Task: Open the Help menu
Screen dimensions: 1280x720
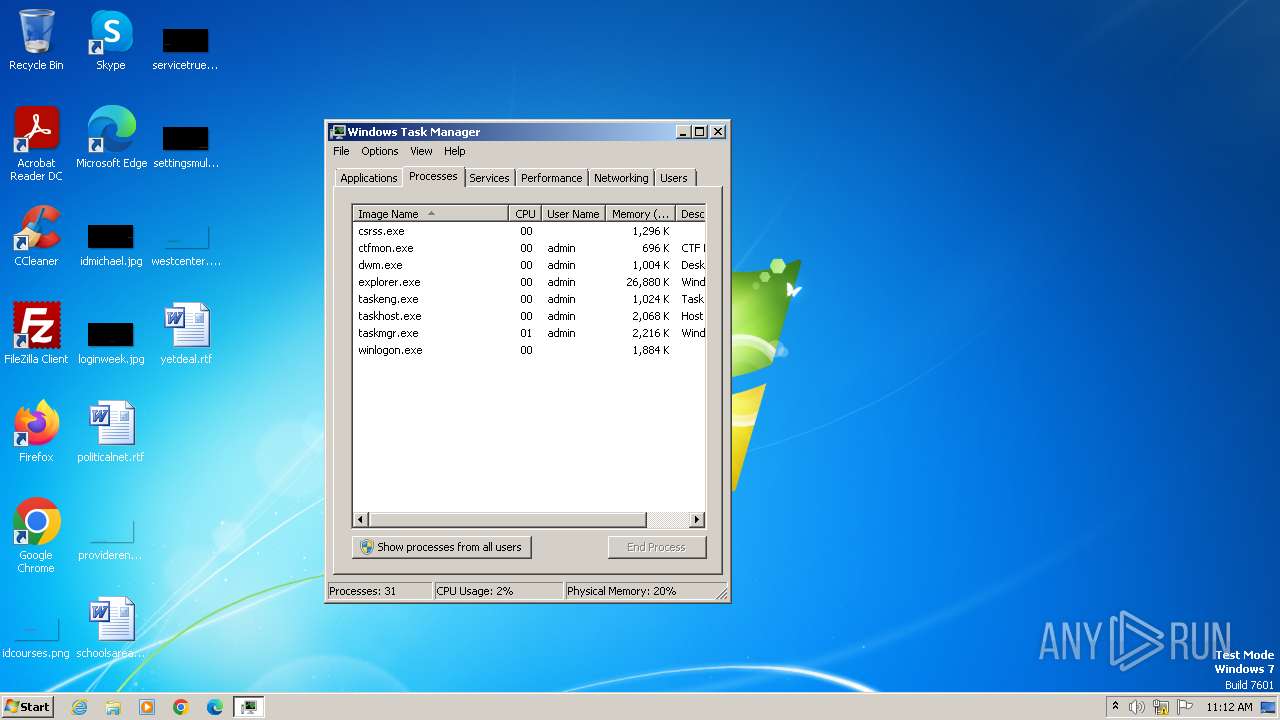Action: pyautogui.click(x=455, y=151)
